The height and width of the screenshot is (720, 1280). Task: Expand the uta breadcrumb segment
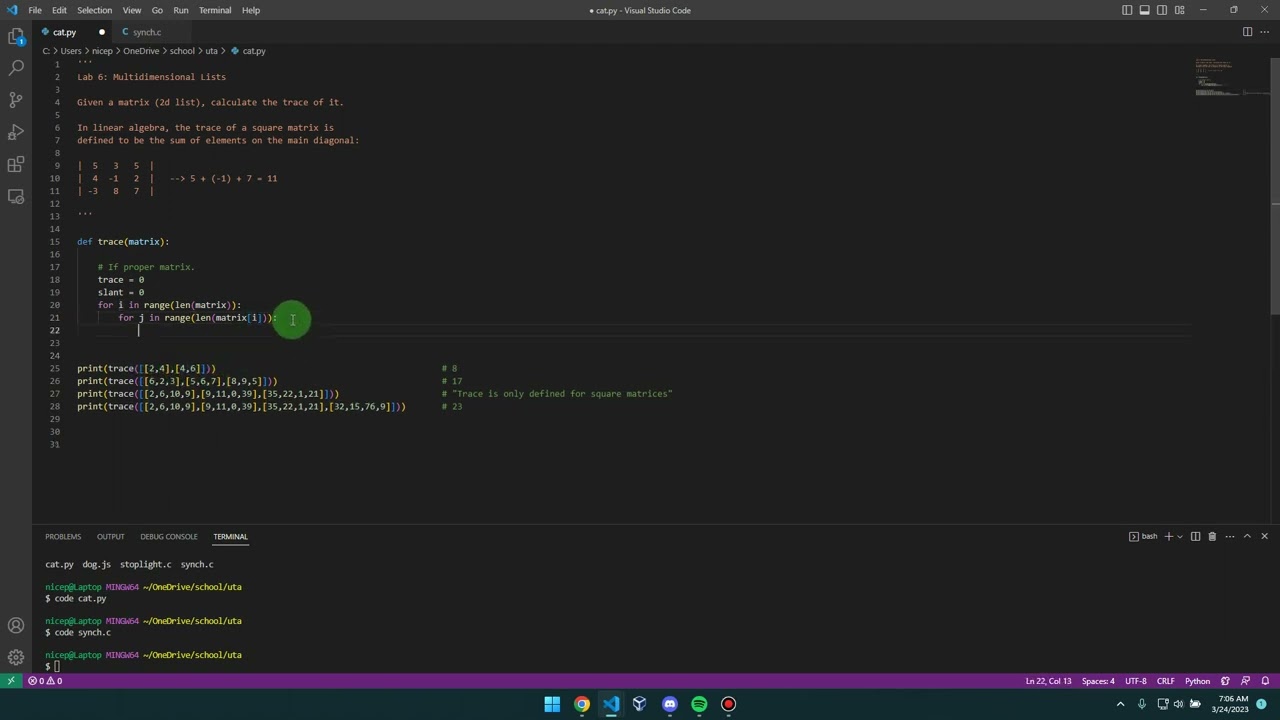(x=211, y=51)
